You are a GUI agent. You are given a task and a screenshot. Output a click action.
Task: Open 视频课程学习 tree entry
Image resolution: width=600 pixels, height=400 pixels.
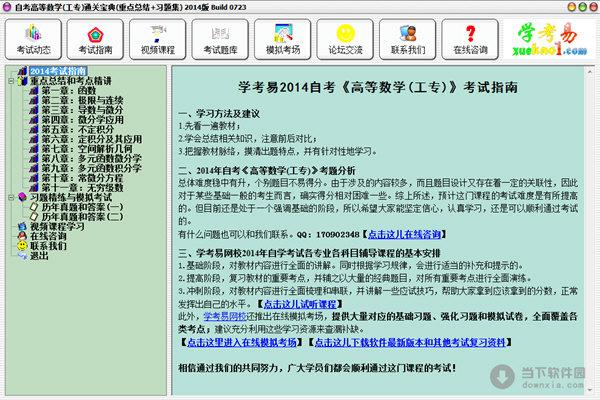tap(57, 227)
